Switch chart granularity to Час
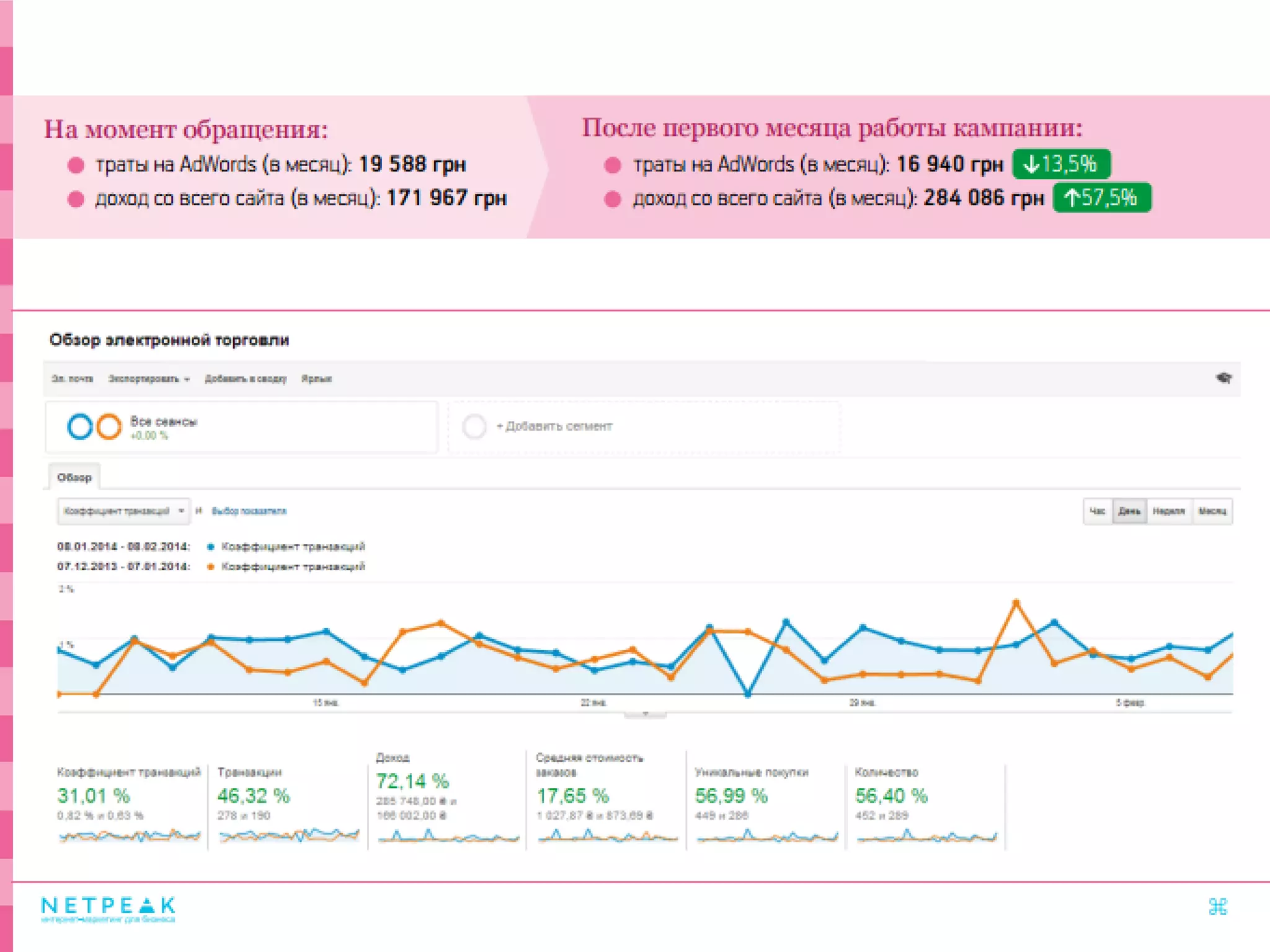This screenshot has width=1270, height=952. tap(1097, 511)
